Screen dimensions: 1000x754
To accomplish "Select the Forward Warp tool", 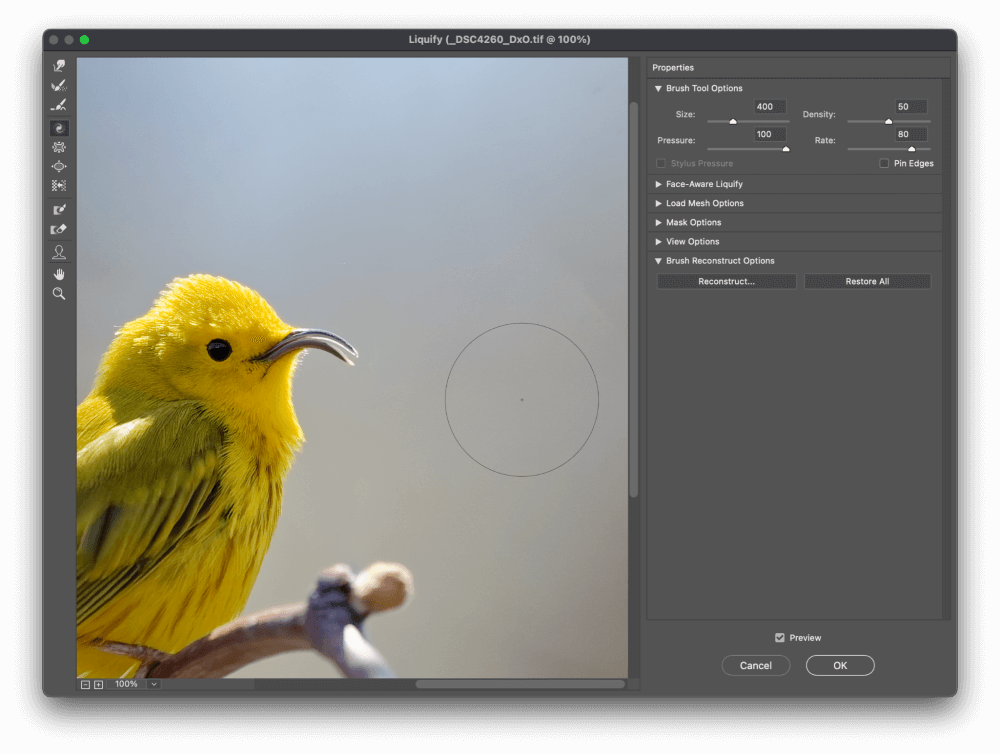I will point(59,66).
